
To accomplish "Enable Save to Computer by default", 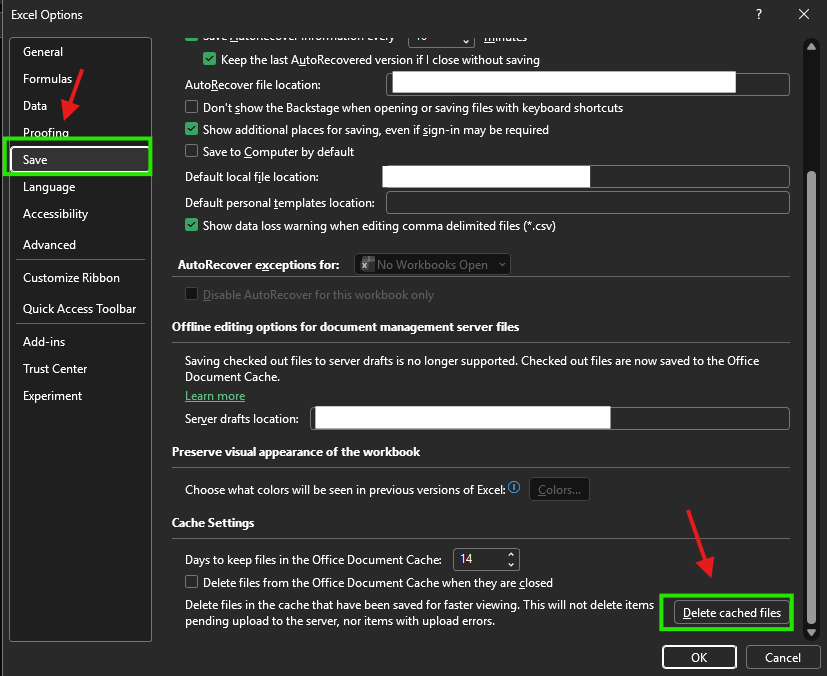I will [x=191, y=151].
